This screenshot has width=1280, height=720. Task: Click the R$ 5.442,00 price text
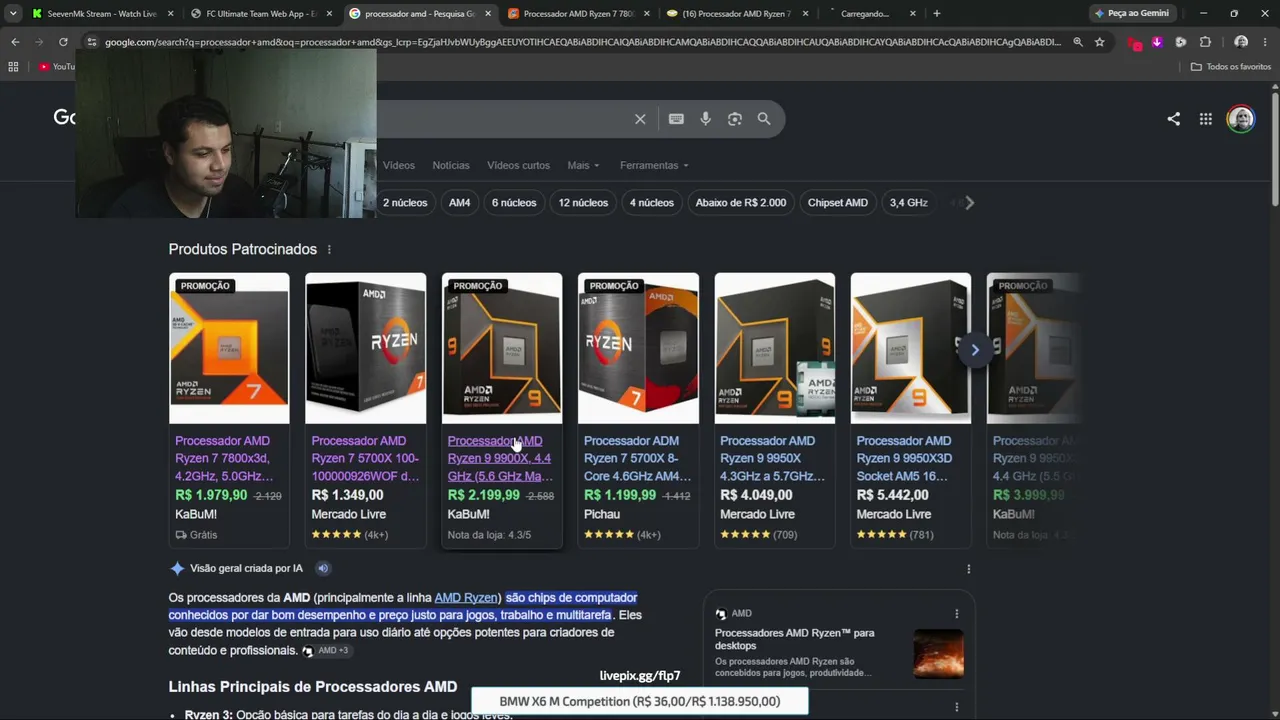(x=892, y=495)
